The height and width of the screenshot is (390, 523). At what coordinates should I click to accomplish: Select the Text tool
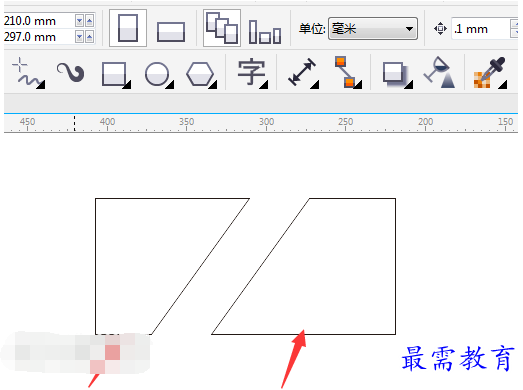point(252,73)
